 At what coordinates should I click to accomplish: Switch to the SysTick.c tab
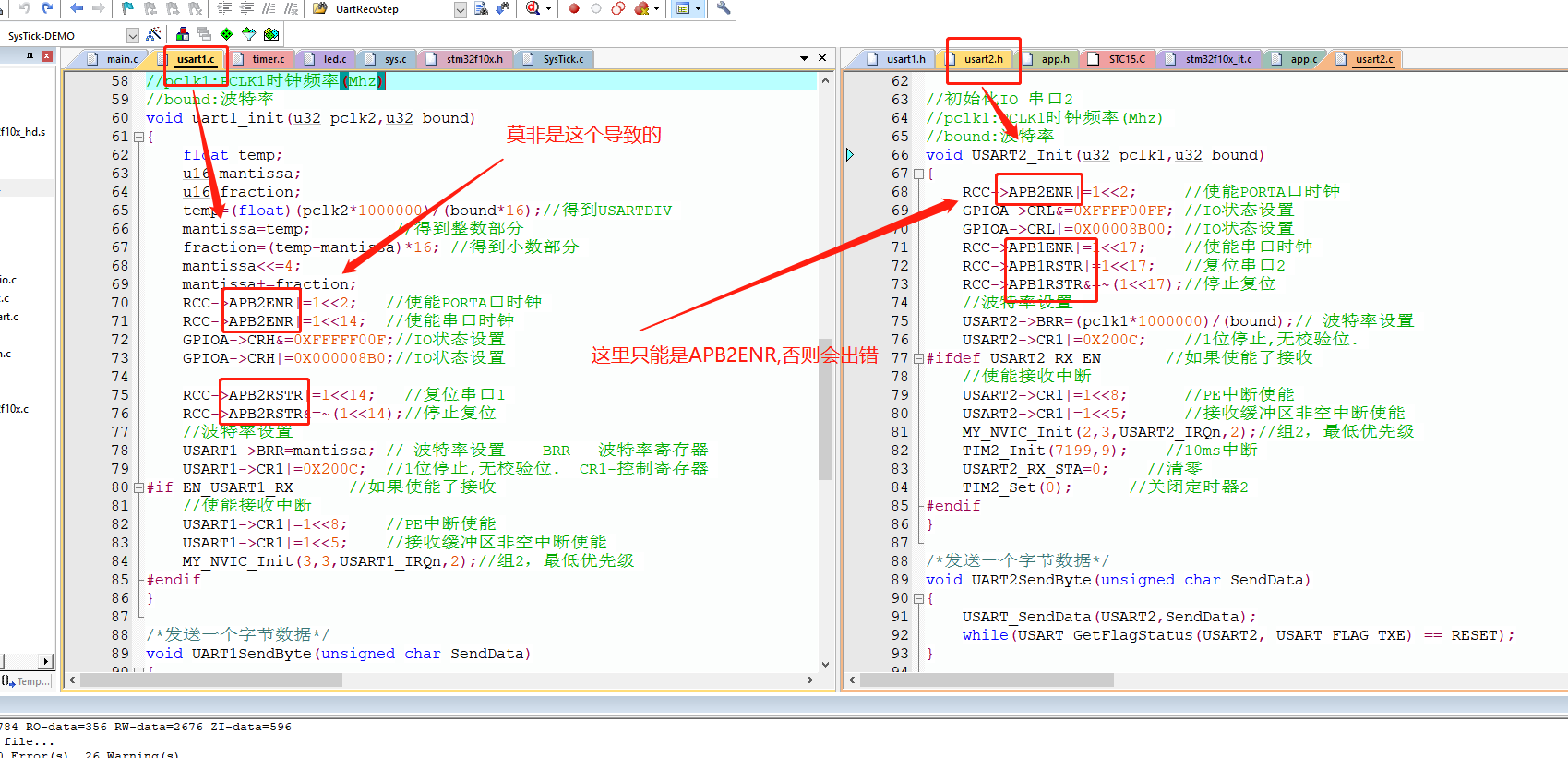(x=555, y=59)
